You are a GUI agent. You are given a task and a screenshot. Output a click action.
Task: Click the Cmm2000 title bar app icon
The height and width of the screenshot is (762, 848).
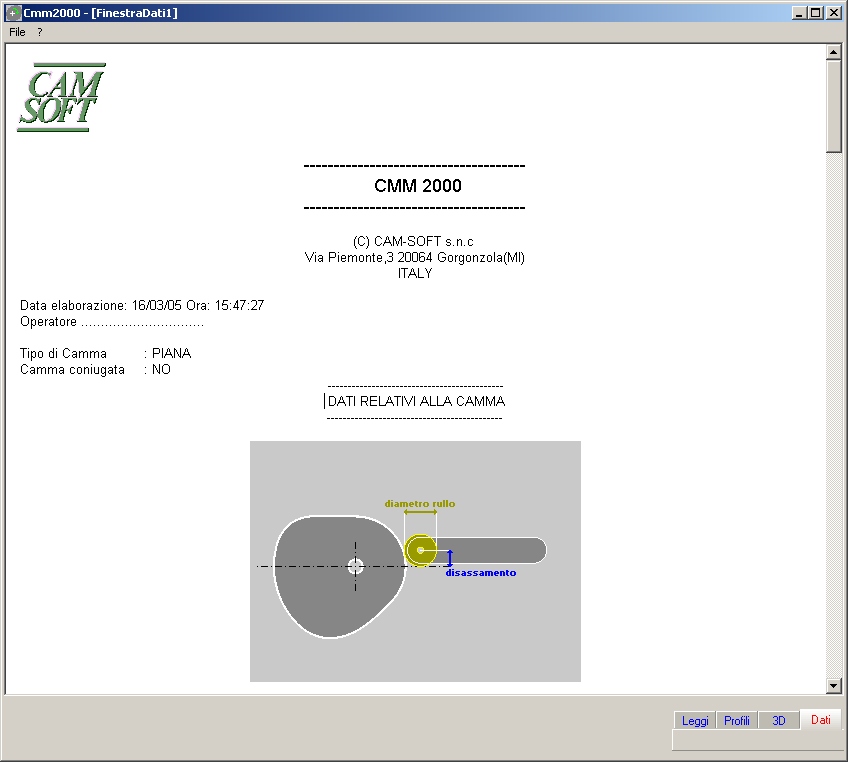tap(12, 12)
